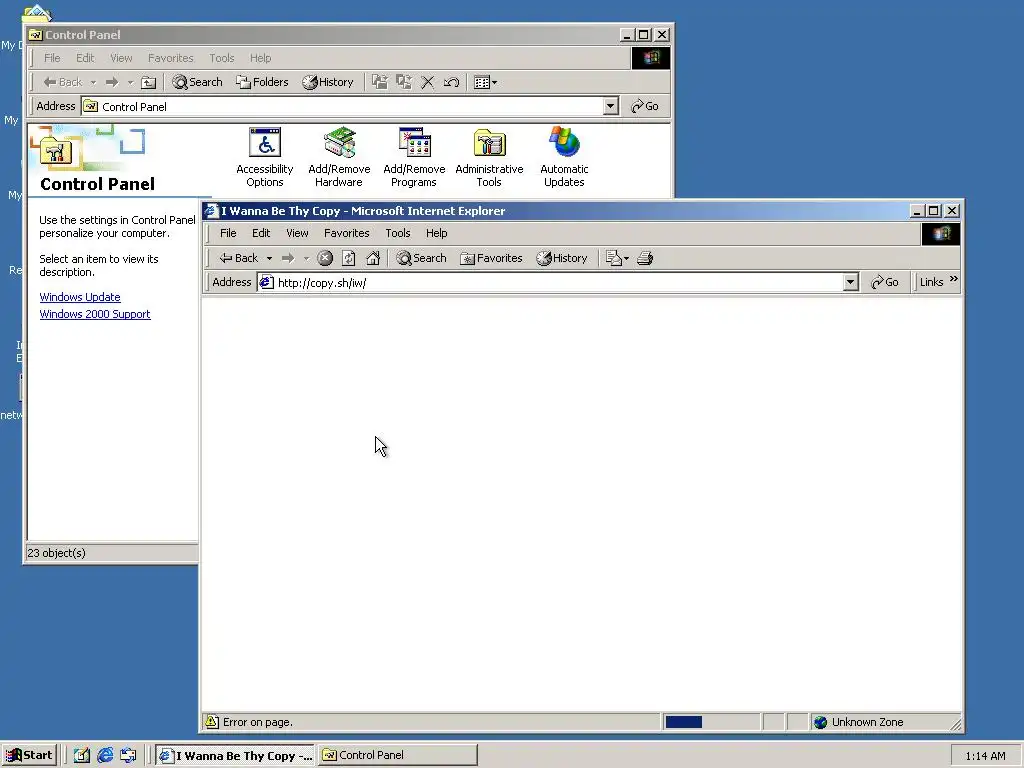Click Refresh icon in Internet Explorer toolbar
The width and height of the screenshot is (1024, 768).
coord(349,258)
